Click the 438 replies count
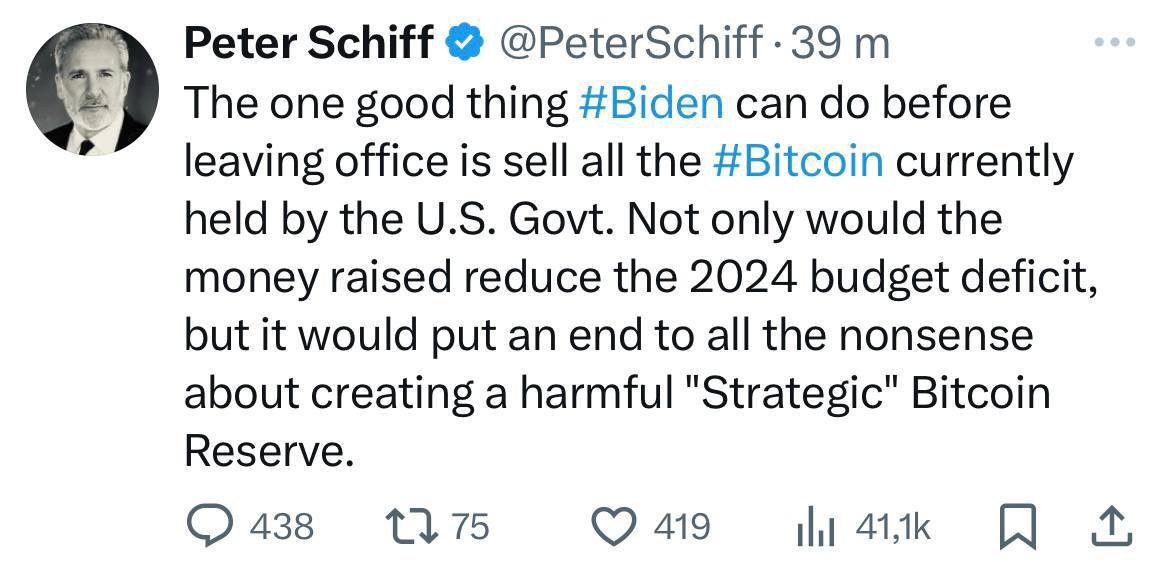 tap(281, 526)
